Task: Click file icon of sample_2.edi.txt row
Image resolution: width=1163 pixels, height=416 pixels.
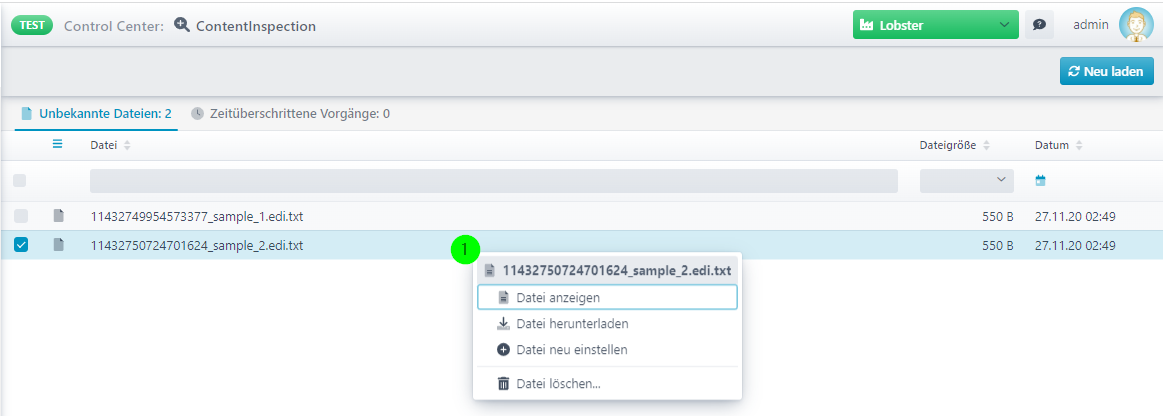Action: [x=59, y=245]
